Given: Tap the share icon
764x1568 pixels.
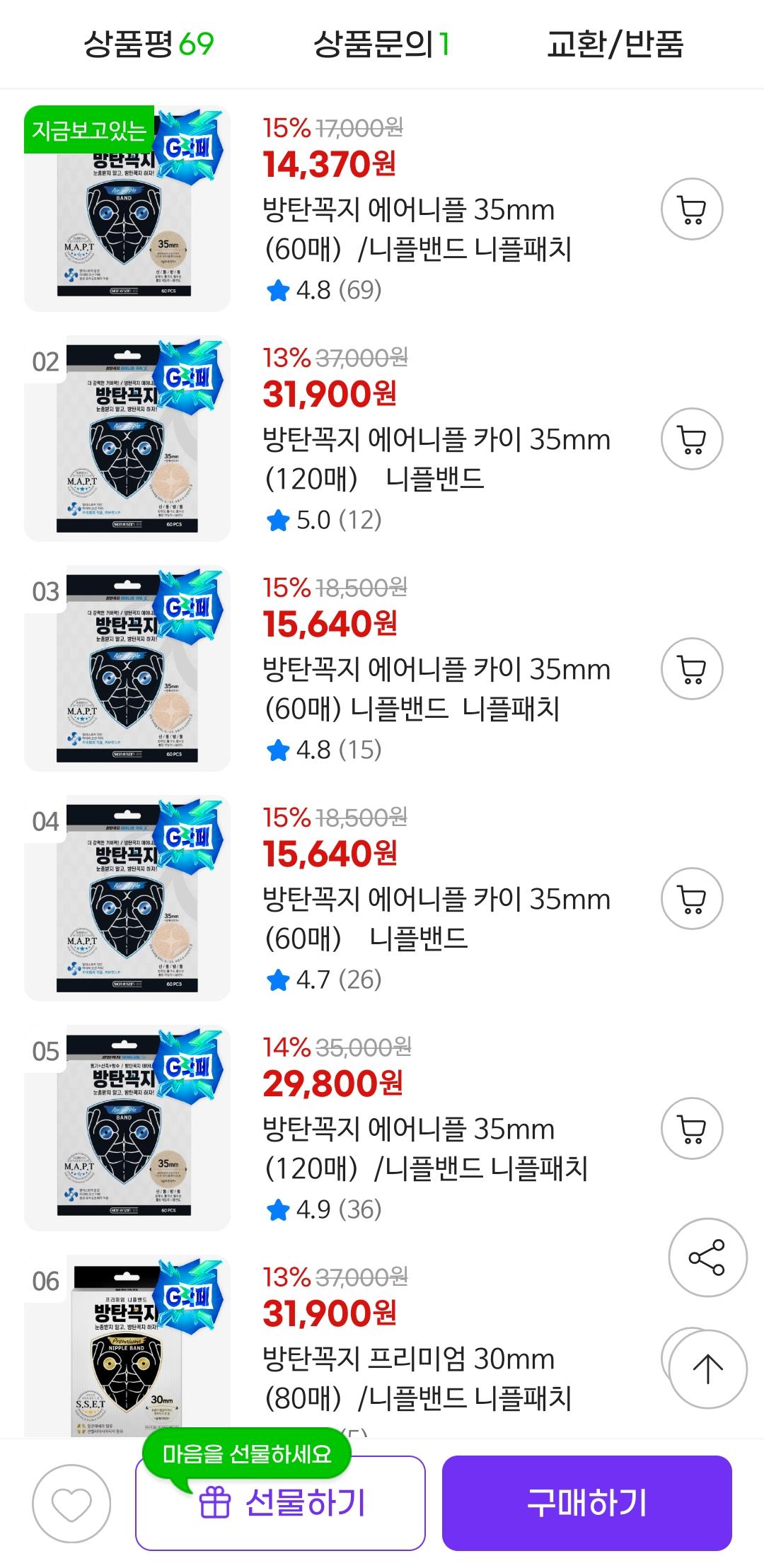Looking at the screenshot, I should pyautogui.click(x=707, y=1257).
